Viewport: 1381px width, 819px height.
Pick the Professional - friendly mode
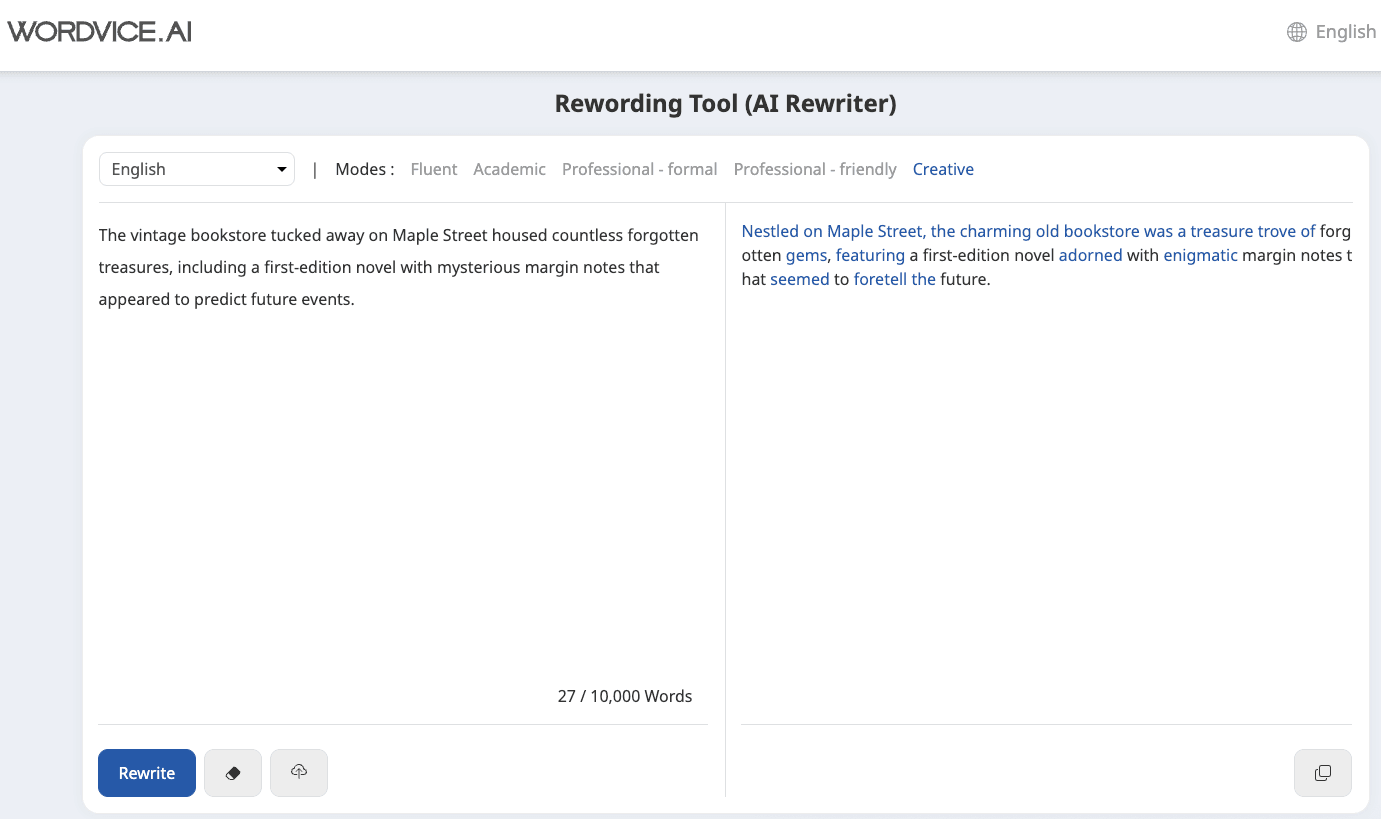click(815, 169)
